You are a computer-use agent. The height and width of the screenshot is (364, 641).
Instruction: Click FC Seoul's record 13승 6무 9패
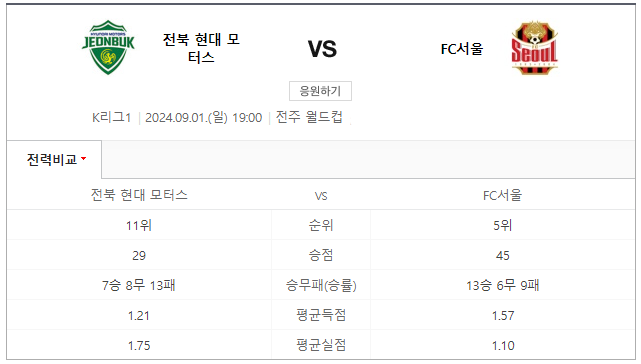click(502, 285)
